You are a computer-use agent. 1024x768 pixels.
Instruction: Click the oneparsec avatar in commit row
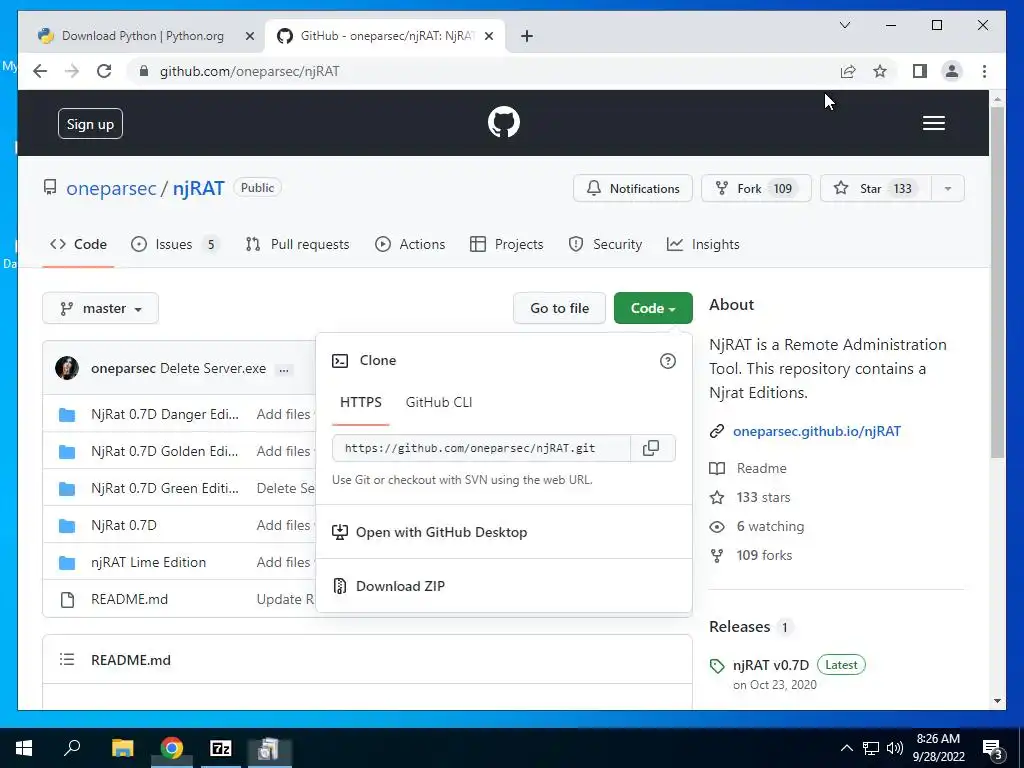(67, 368)
